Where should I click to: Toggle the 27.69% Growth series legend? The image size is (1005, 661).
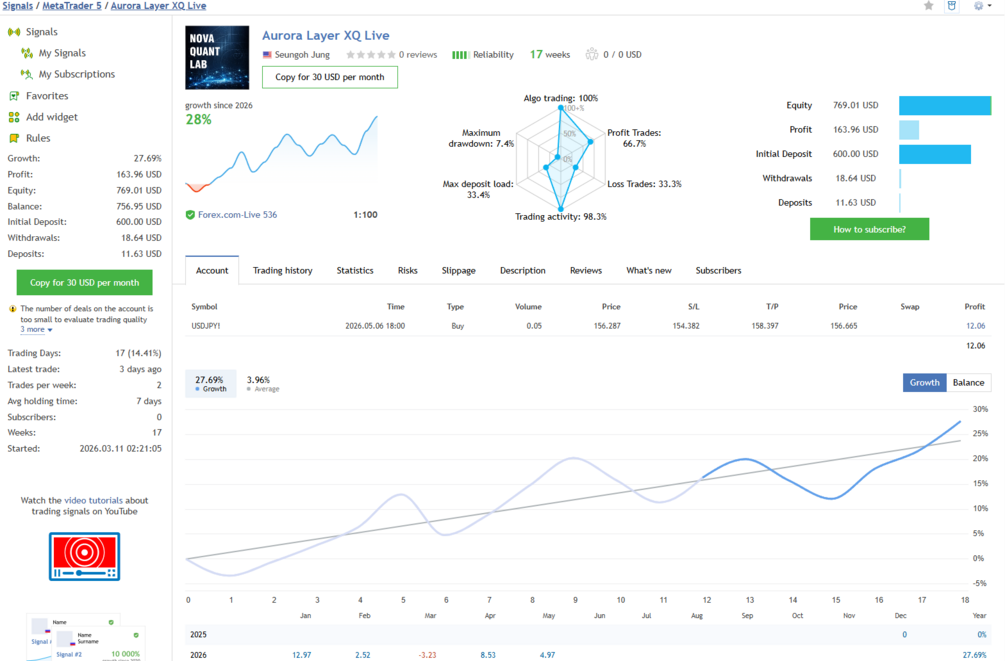210,383
